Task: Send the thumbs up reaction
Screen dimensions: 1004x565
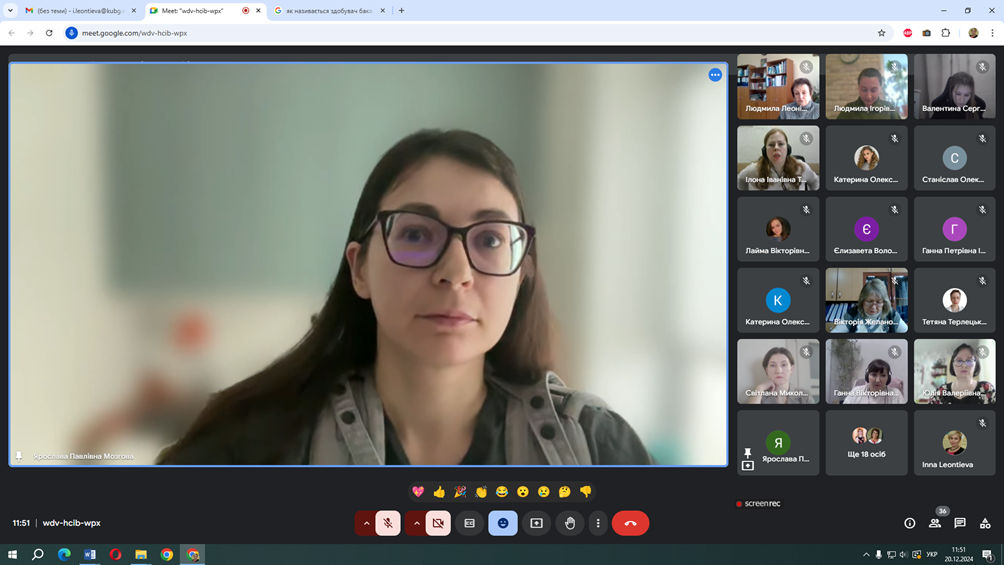Action: [439, 492]
